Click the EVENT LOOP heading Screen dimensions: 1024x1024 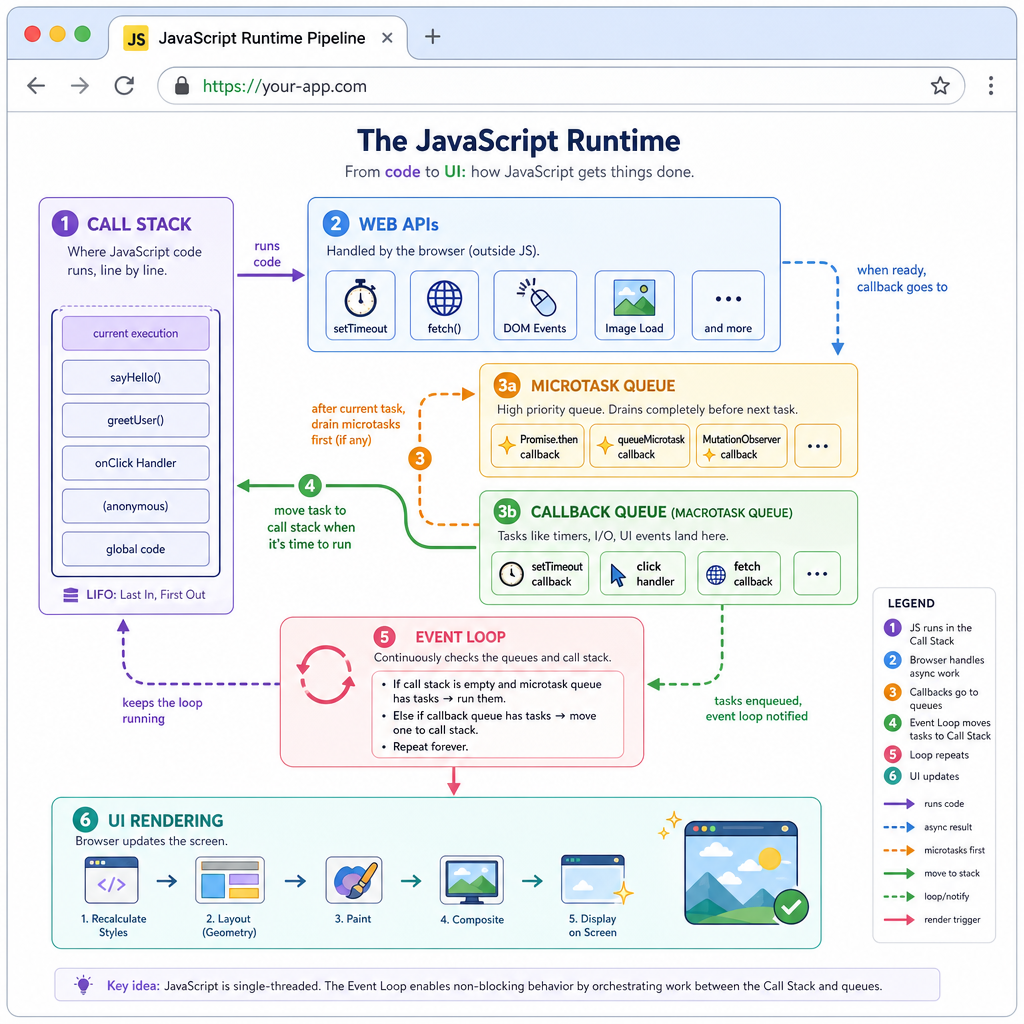pyautogui.click(x=460, y=637)
